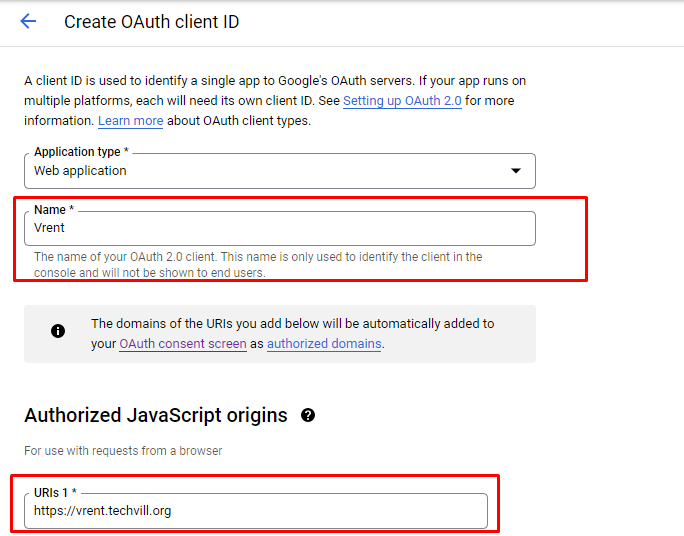Follow the Learn more link

[x=130, y=121]
